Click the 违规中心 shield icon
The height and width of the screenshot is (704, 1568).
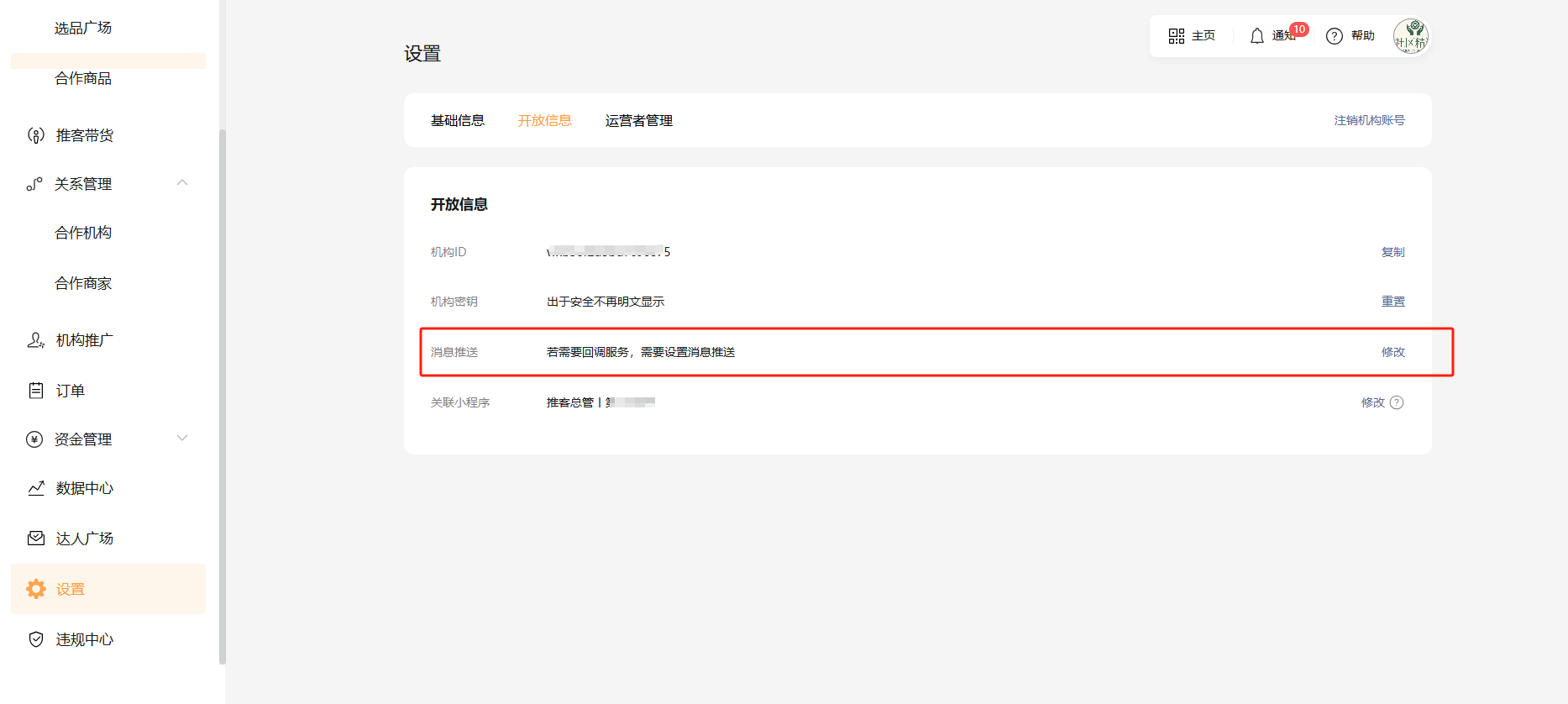click(35, 639)
